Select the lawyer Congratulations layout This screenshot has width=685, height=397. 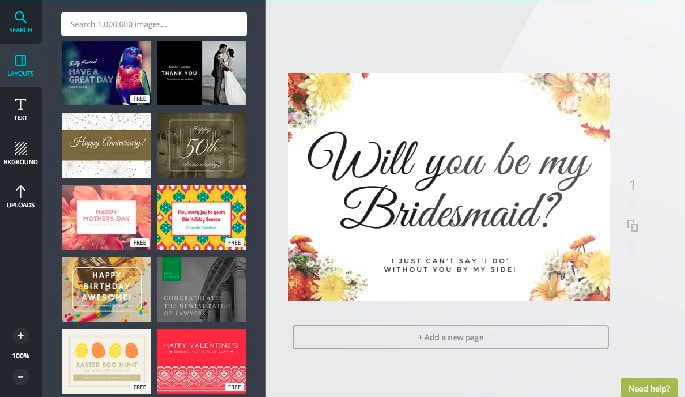click(201, 290)
